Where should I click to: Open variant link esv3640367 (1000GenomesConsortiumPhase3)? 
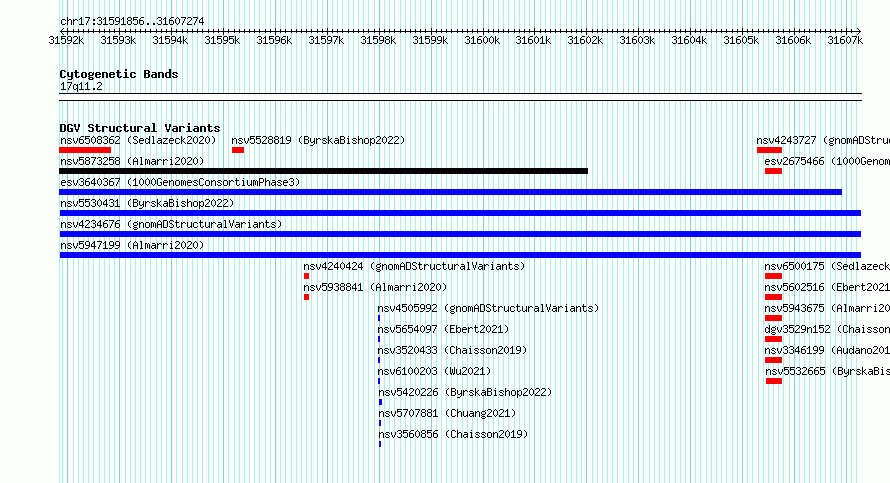tap(180, 182)
